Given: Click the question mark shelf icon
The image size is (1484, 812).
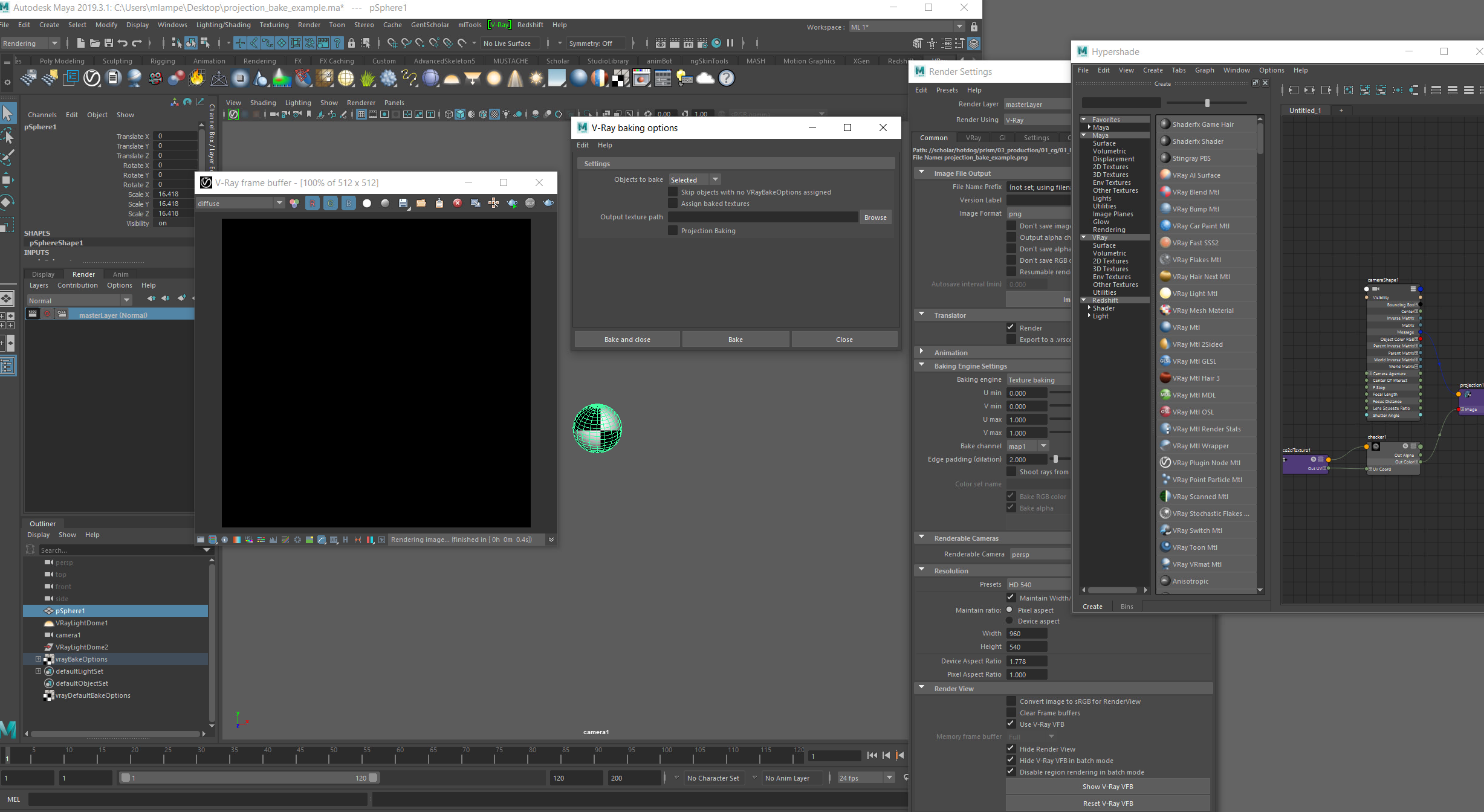Looking at the screenshot, I should pos(727,78).
